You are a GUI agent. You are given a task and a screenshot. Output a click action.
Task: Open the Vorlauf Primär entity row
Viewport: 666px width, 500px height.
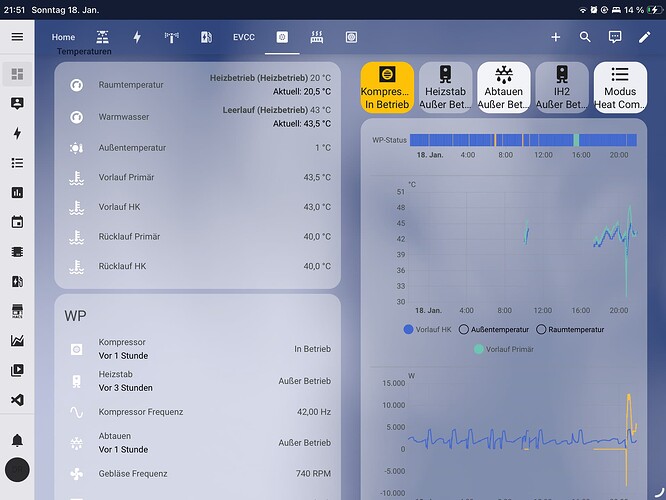(x=198, y=178)
